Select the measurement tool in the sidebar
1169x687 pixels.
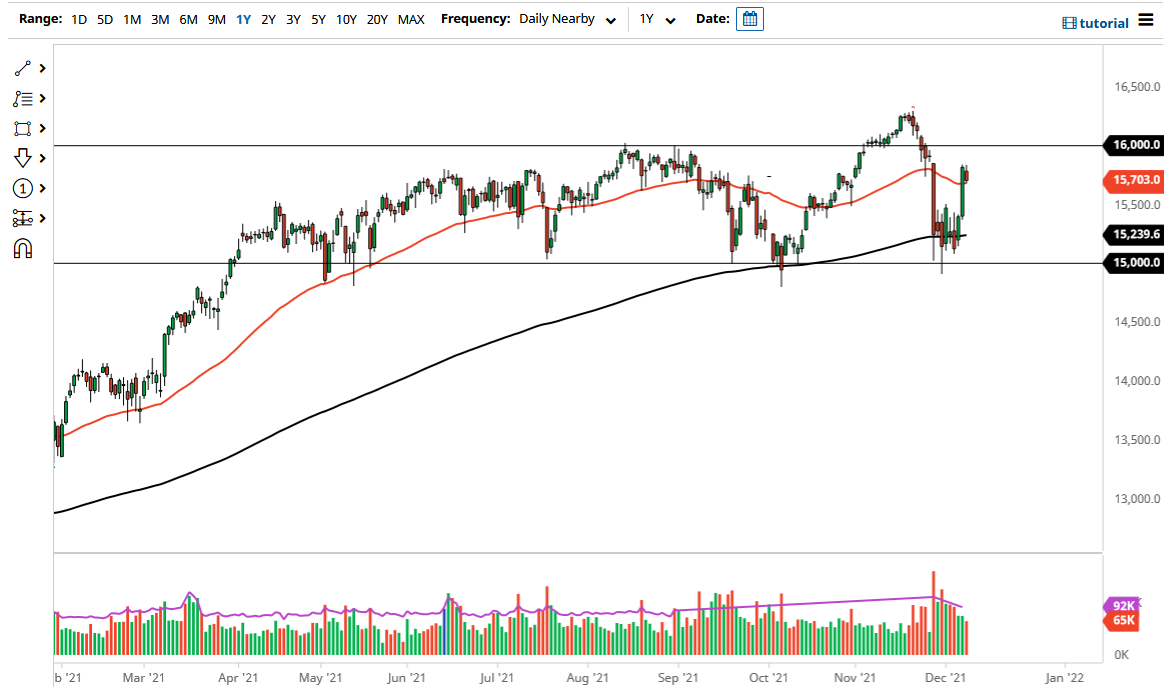[20, 218]
